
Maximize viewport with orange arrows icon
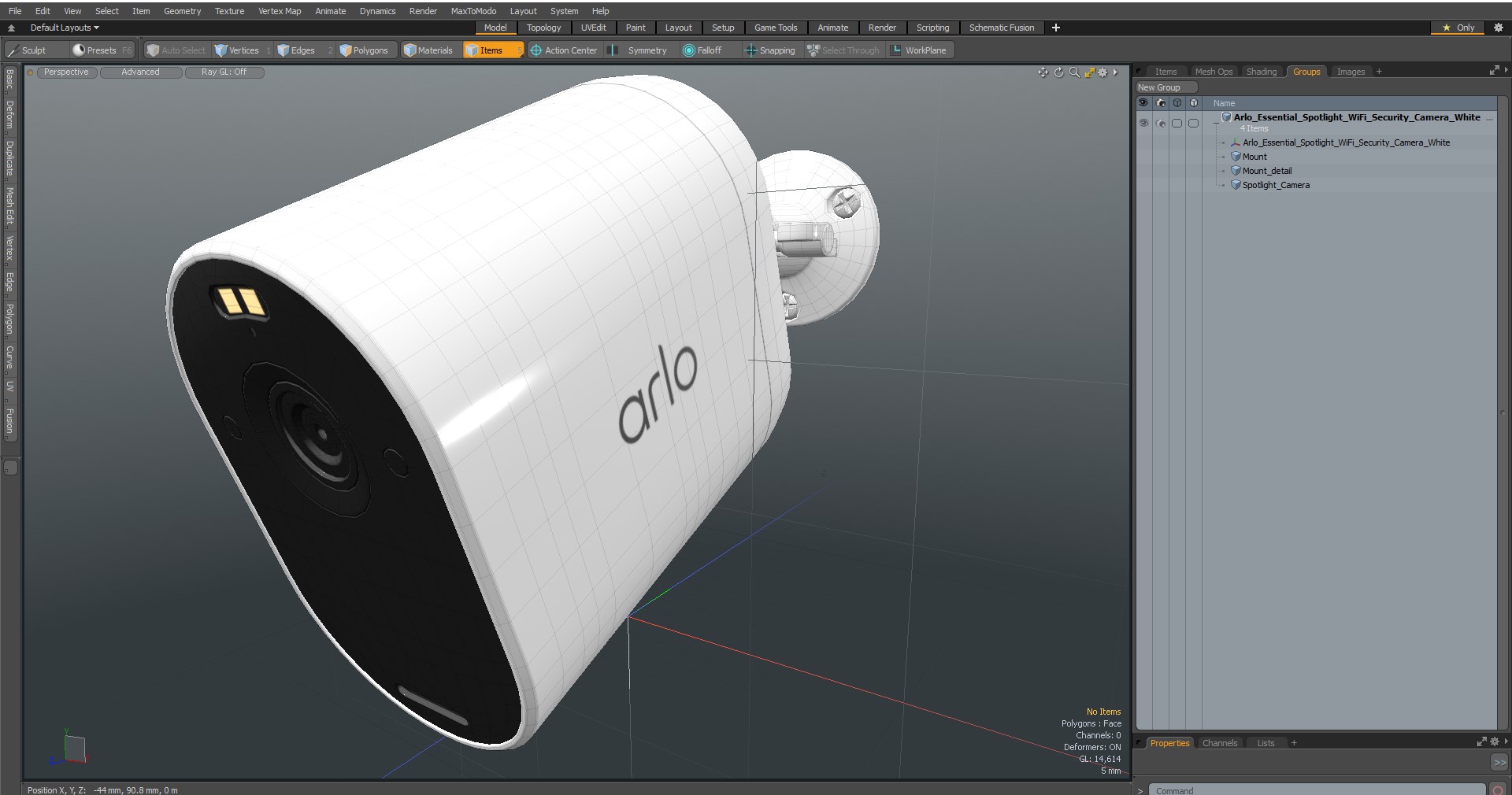1089,72
